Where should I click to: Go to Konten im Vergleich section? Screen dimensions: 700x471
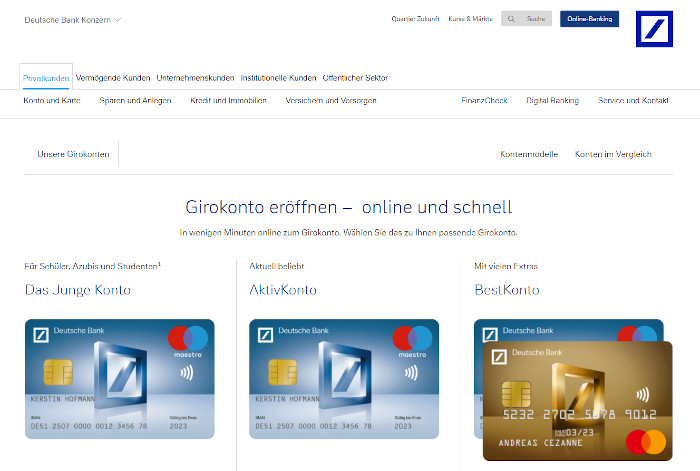(x=613, y=154)
